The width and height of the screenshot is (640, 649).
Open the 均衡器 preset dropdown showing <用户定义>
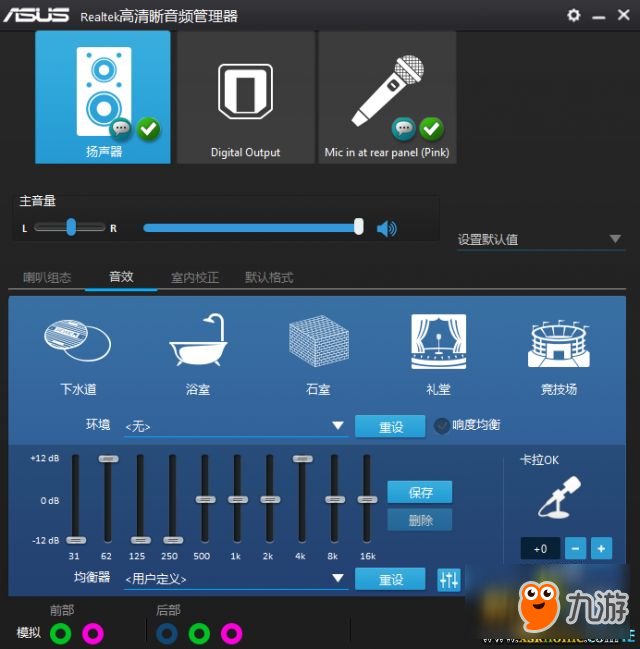point(236,578)
